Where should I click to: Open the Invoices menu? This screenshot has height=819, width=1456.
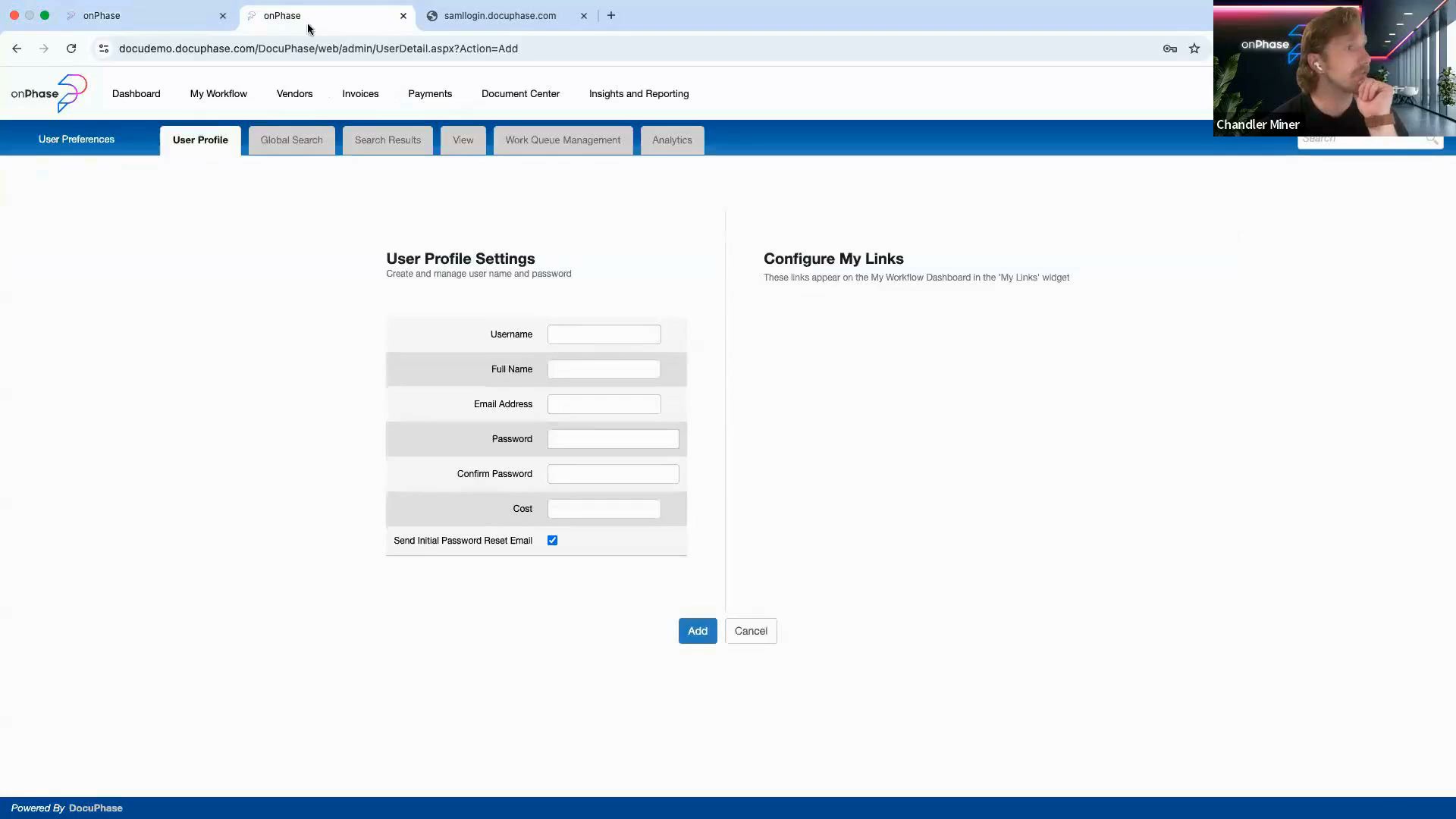(360, 94)
